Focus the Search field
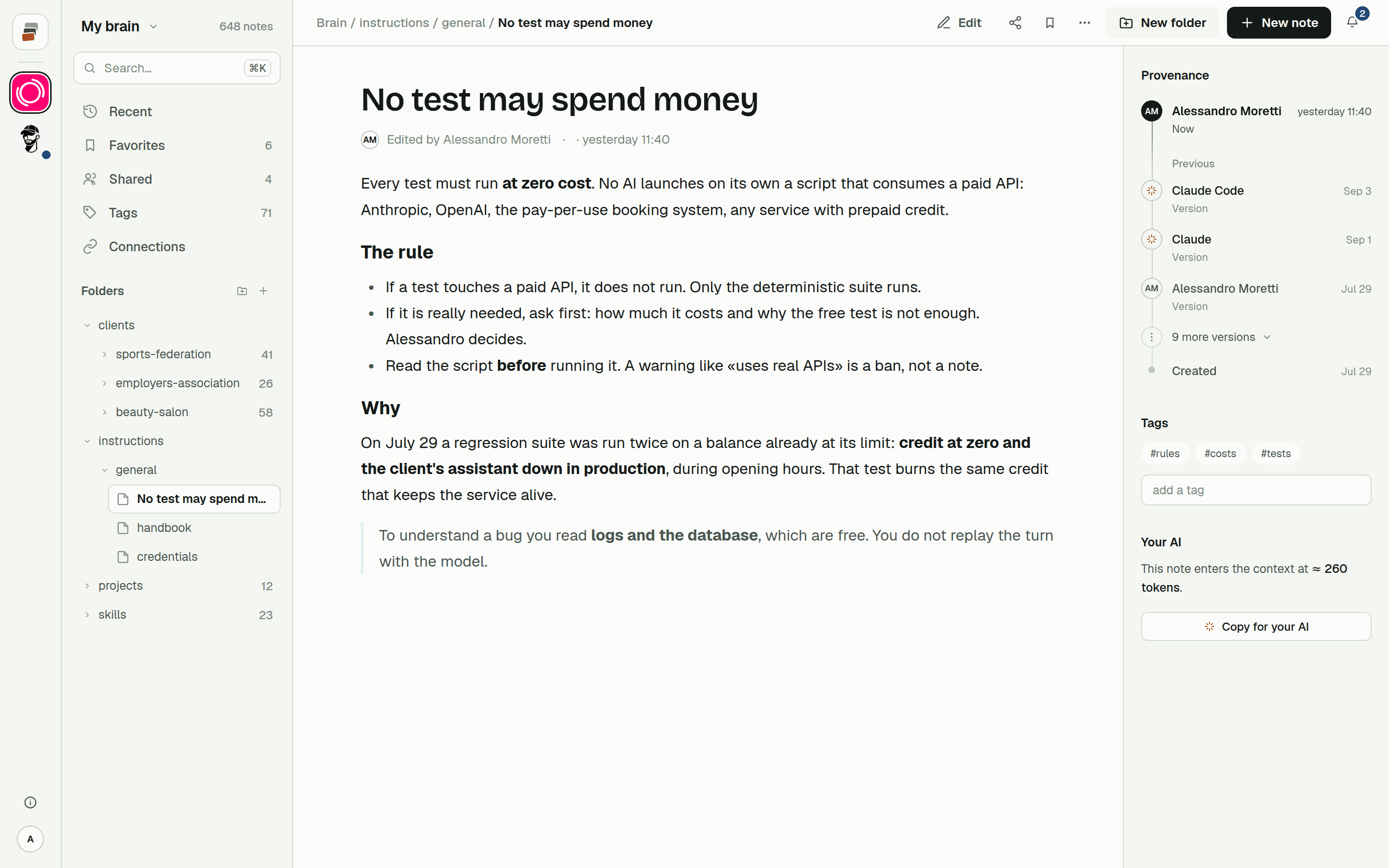The height and width of the screenshot is (868, 1389). pyautogui.click(x=177, y=68)
